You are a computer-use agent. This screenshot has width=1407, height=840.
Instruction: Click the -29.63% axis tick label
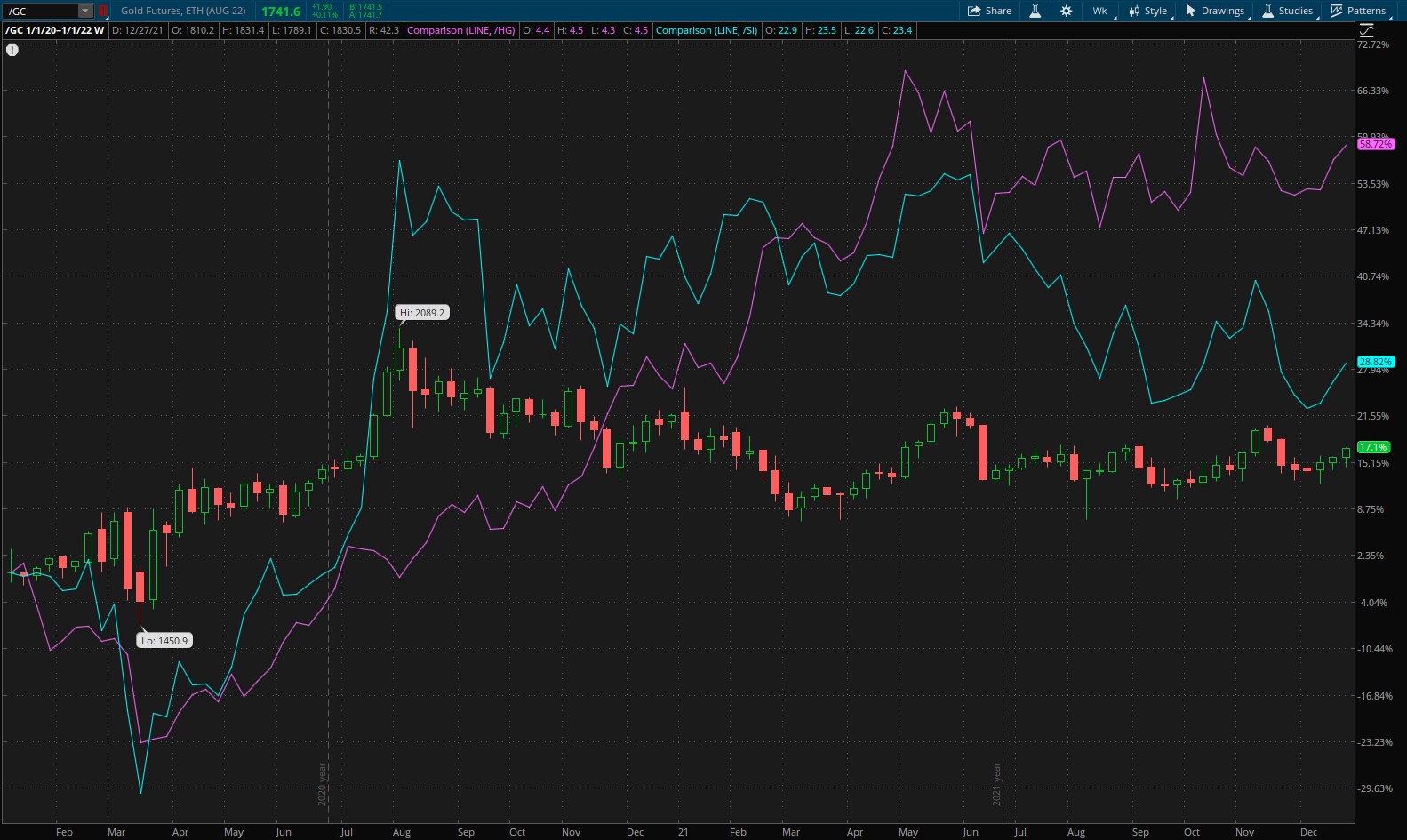[x=1375, y=788]
